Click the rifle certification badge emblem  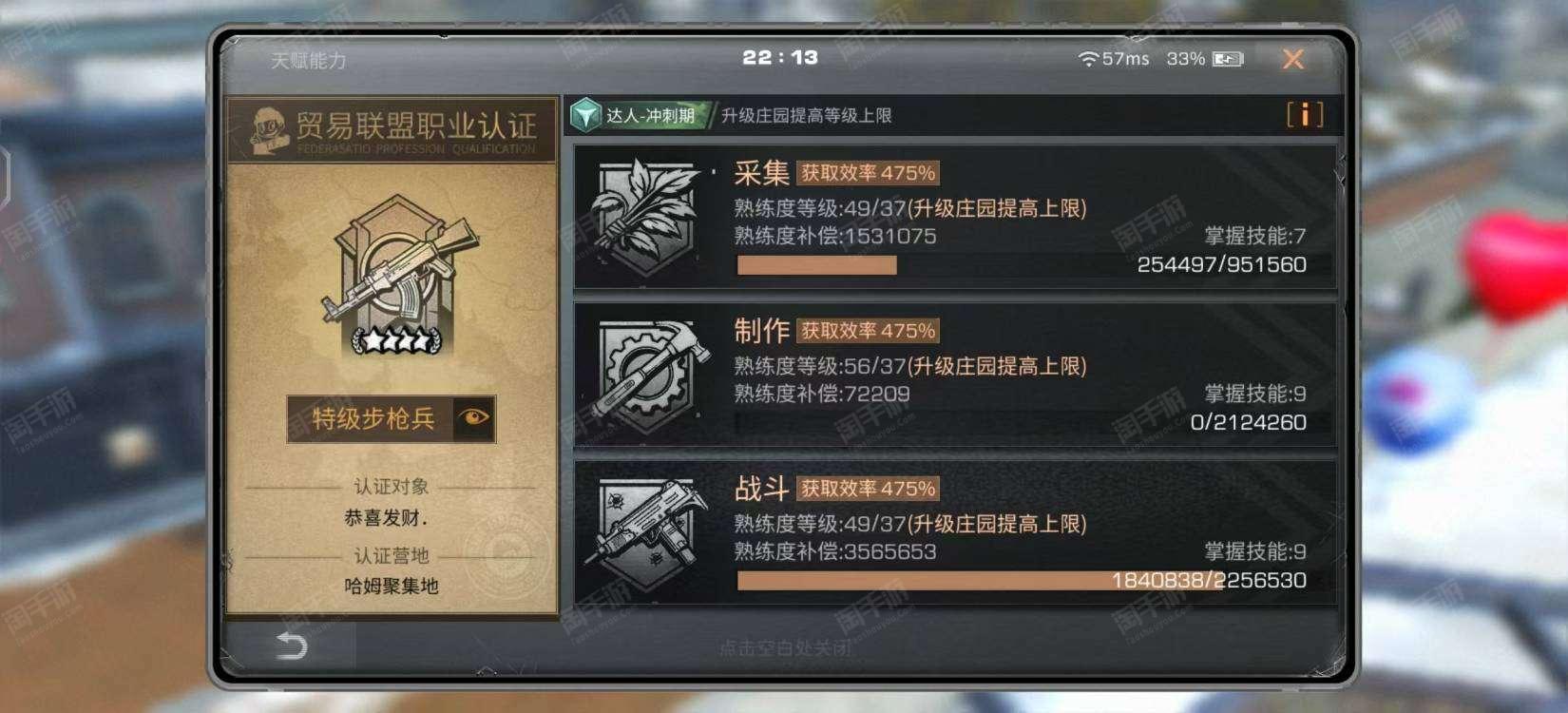(x=396, y=276)
